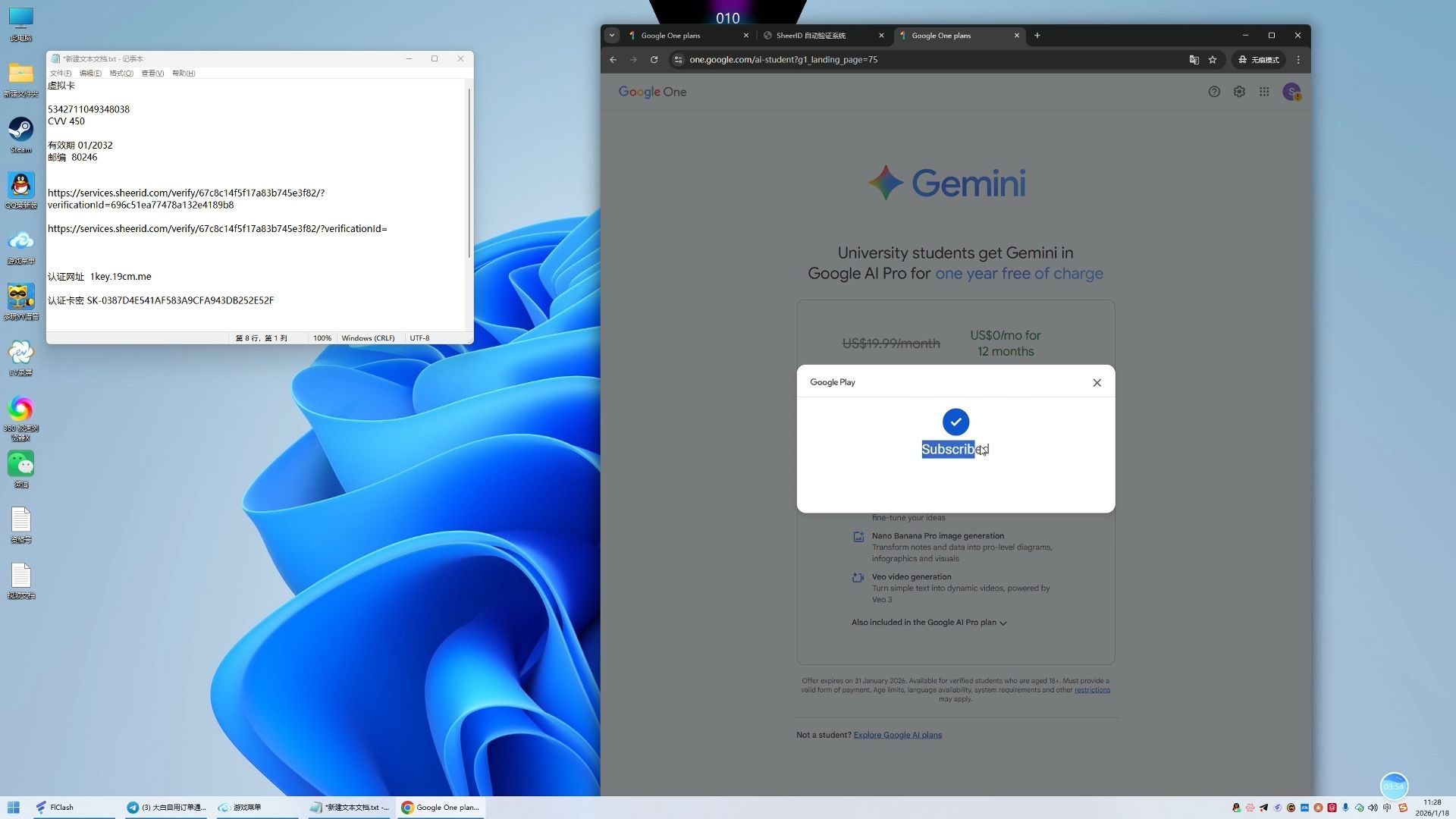Click the site info icon in address bar
This screenshot has height=819, width=1456.
coord(679,60)
